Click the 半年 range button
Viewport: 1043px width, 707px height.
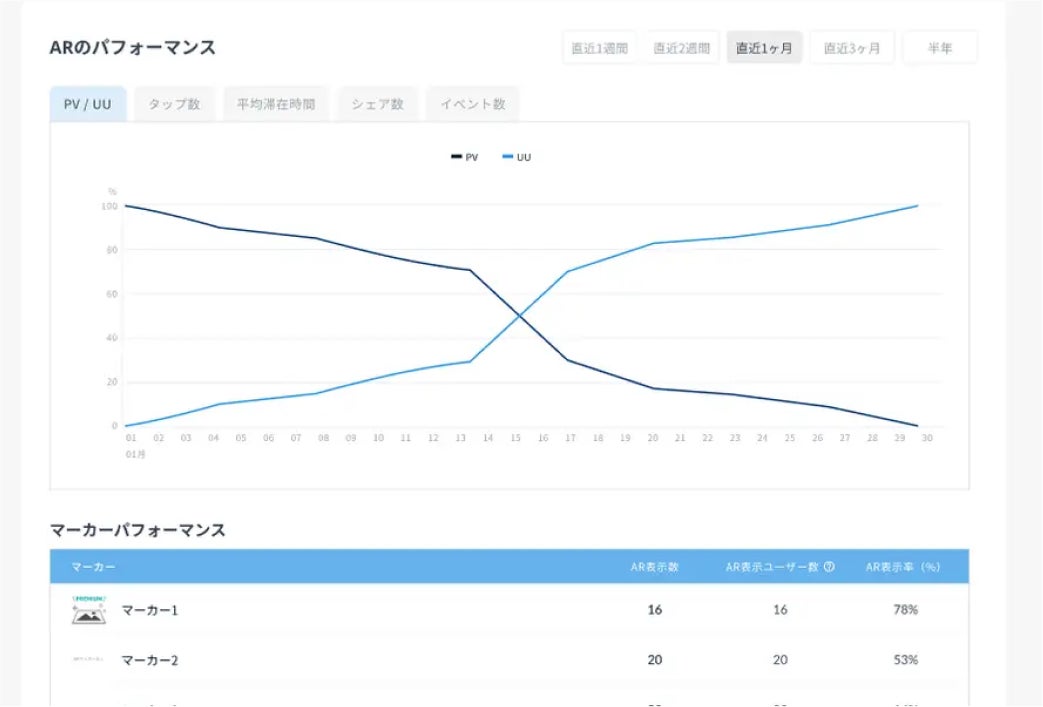point(939,48)
